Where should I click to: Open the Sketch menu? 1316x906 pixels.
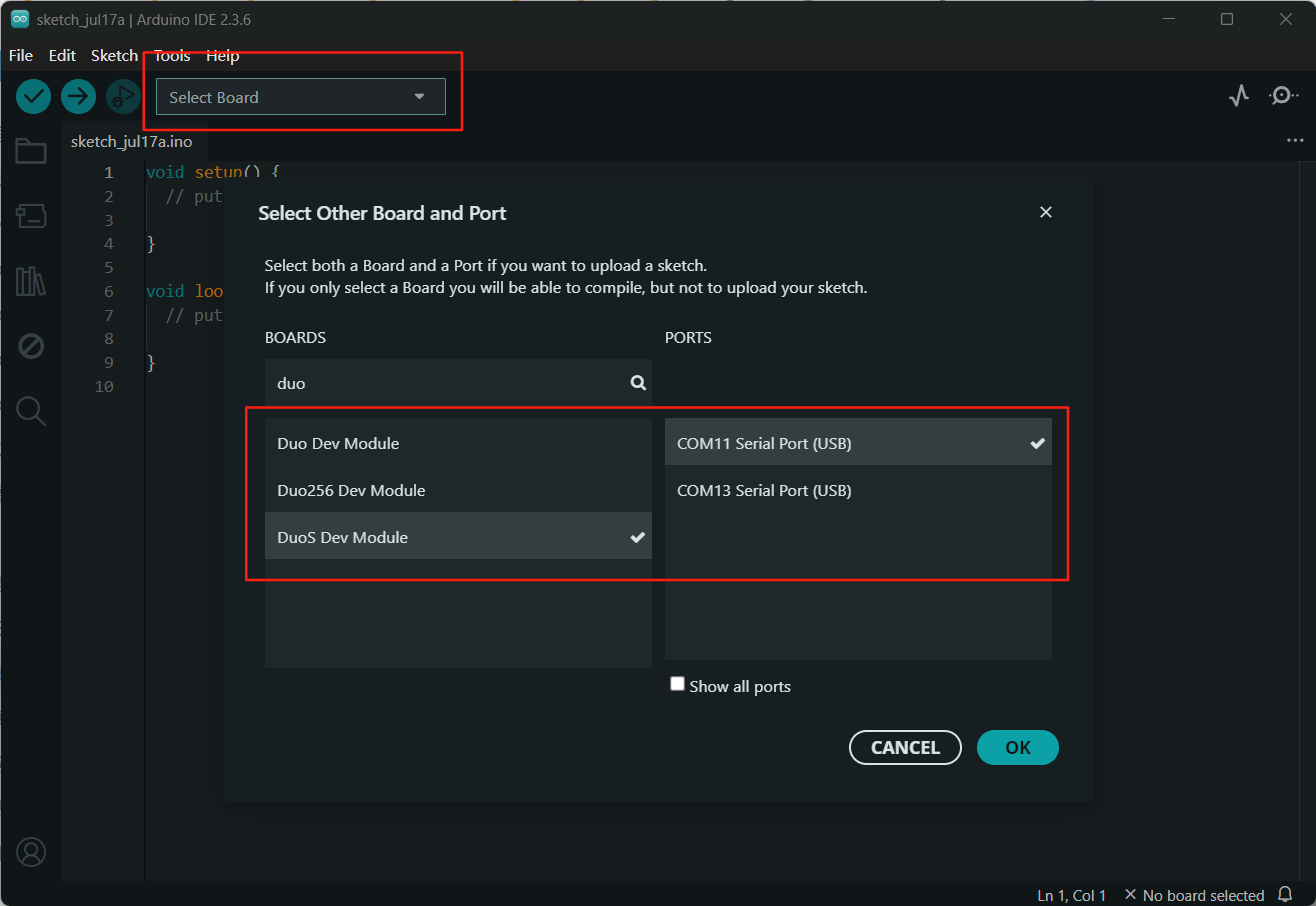114,56
